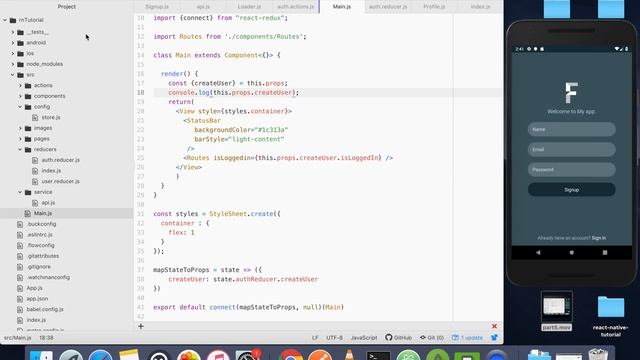Image resolution: width=640 pixels, height=360 pixels.
Task: Change the UTF-8 encoding in status bar
Action: [x=334, y=338]
